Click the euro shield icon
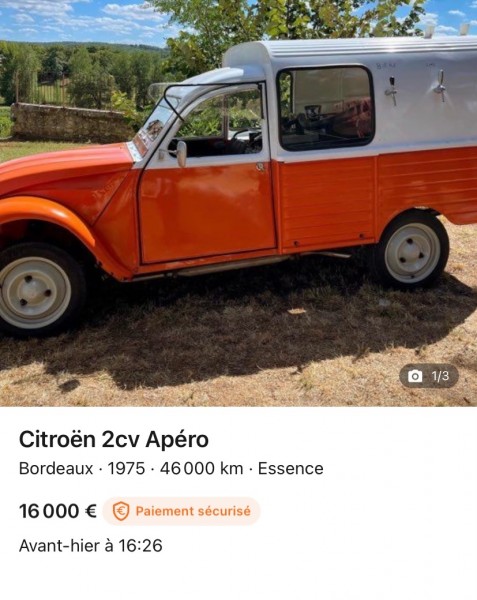 (121, 511)
